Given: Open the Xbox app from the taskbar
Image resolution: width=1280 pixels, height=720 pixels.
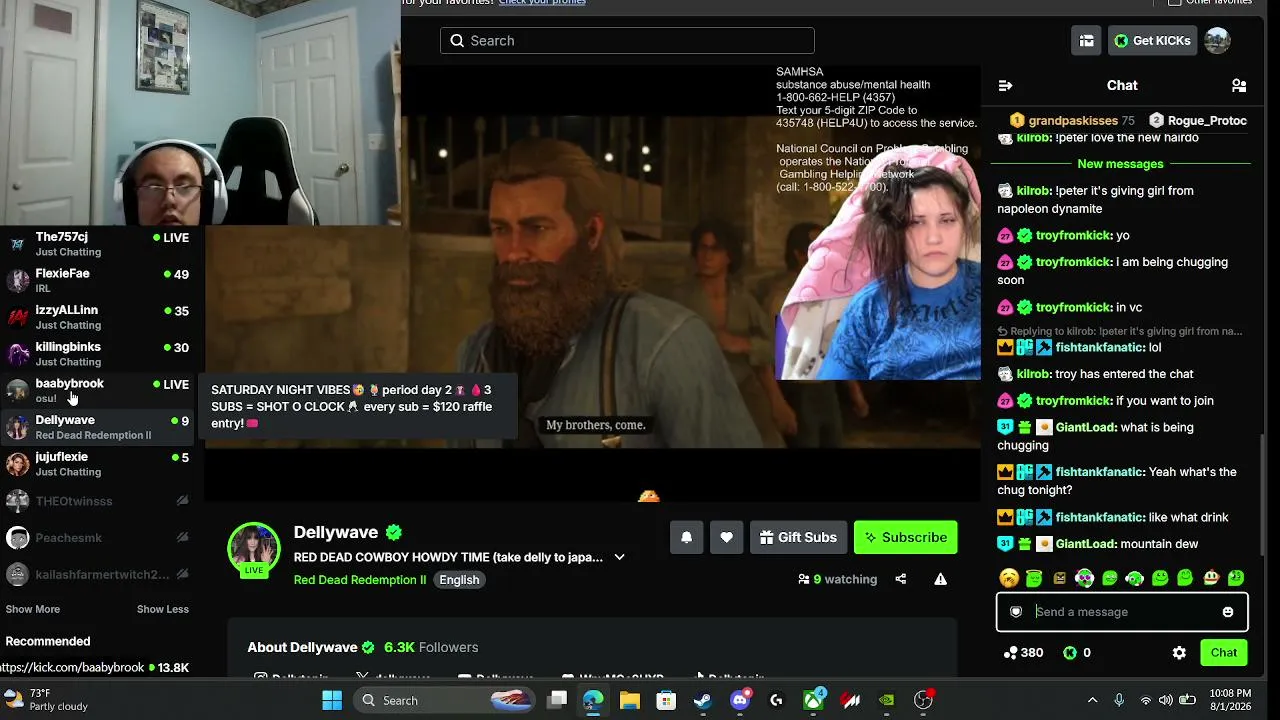Looking at the screenshot, I should 814,700.
